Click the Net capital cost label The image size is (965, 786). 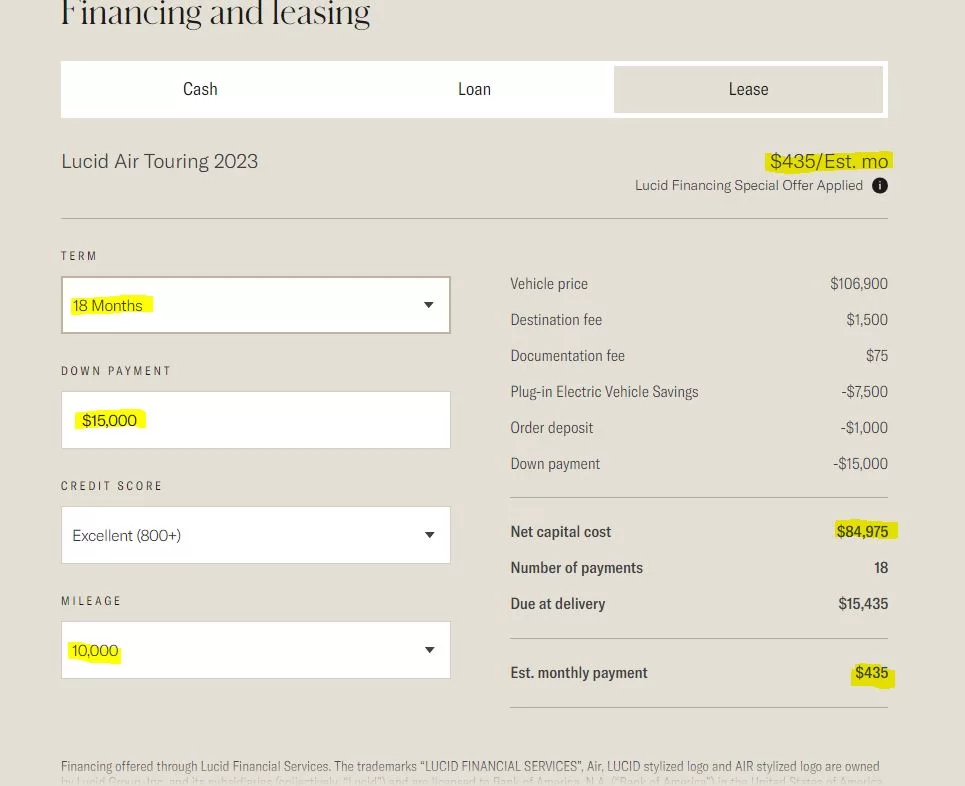coord(561,532)
